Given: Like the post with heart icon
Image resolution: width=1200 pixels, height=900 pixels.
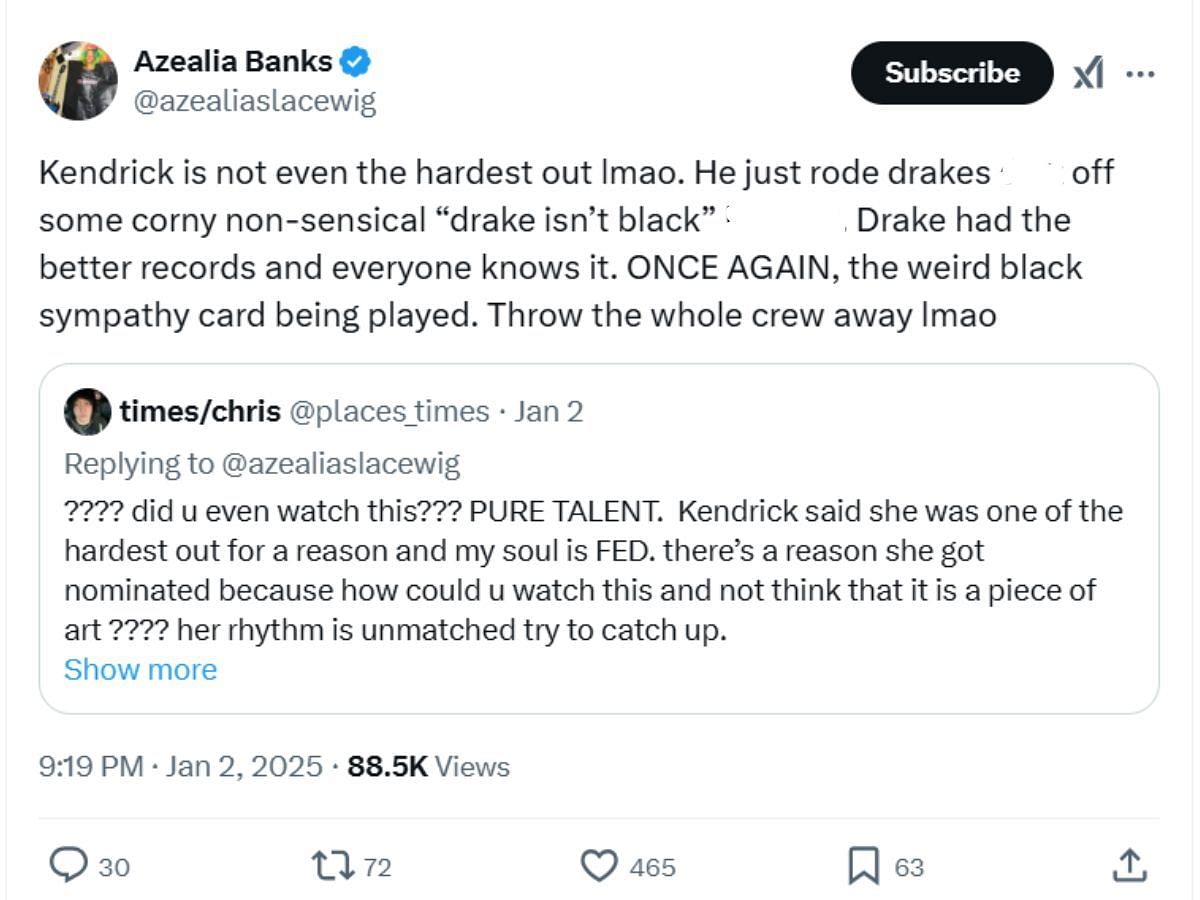Looking at the screenshot, I should (599, 866).
